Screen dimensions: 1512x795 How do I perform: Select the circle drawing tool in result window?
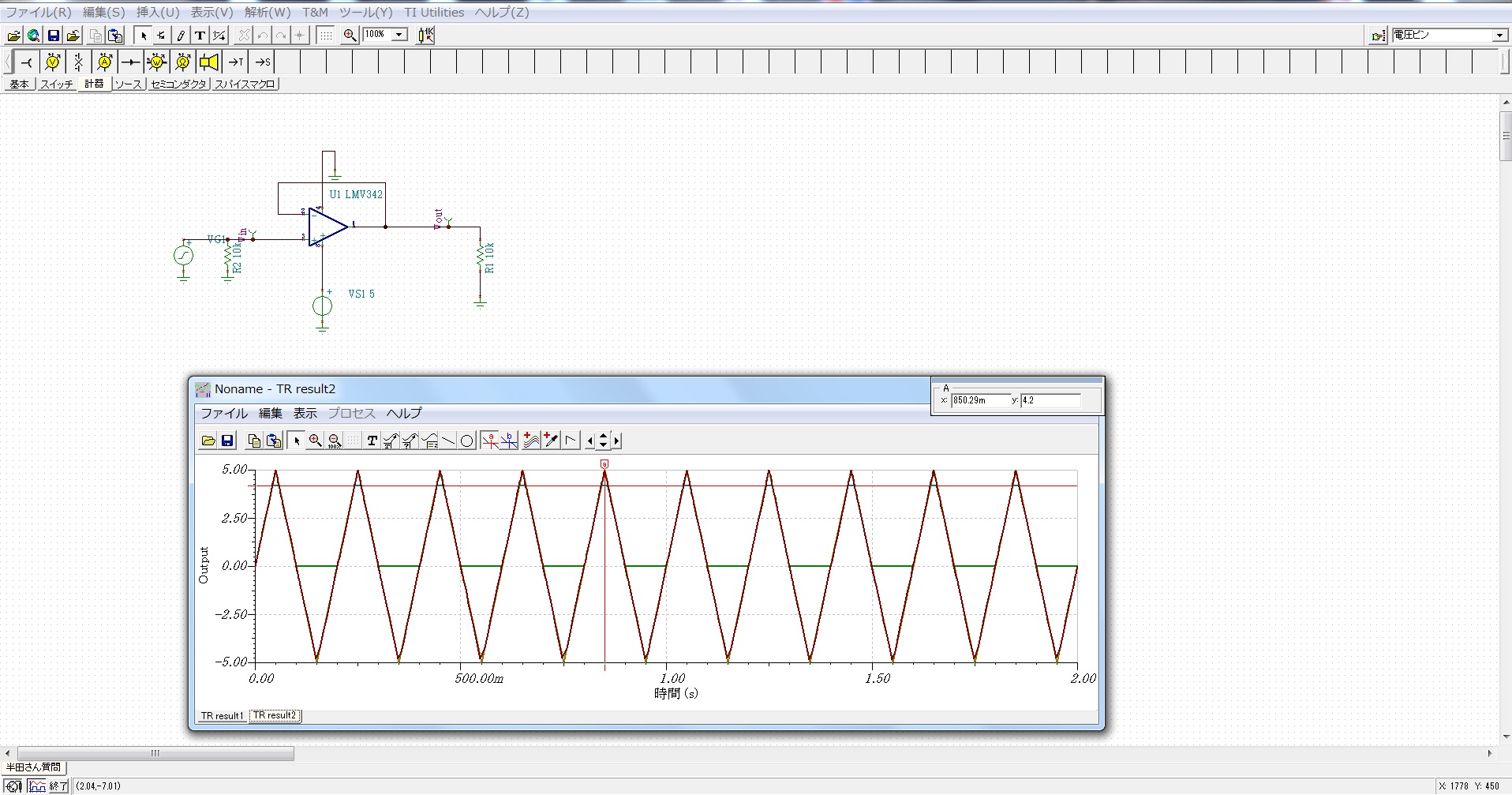467,441
